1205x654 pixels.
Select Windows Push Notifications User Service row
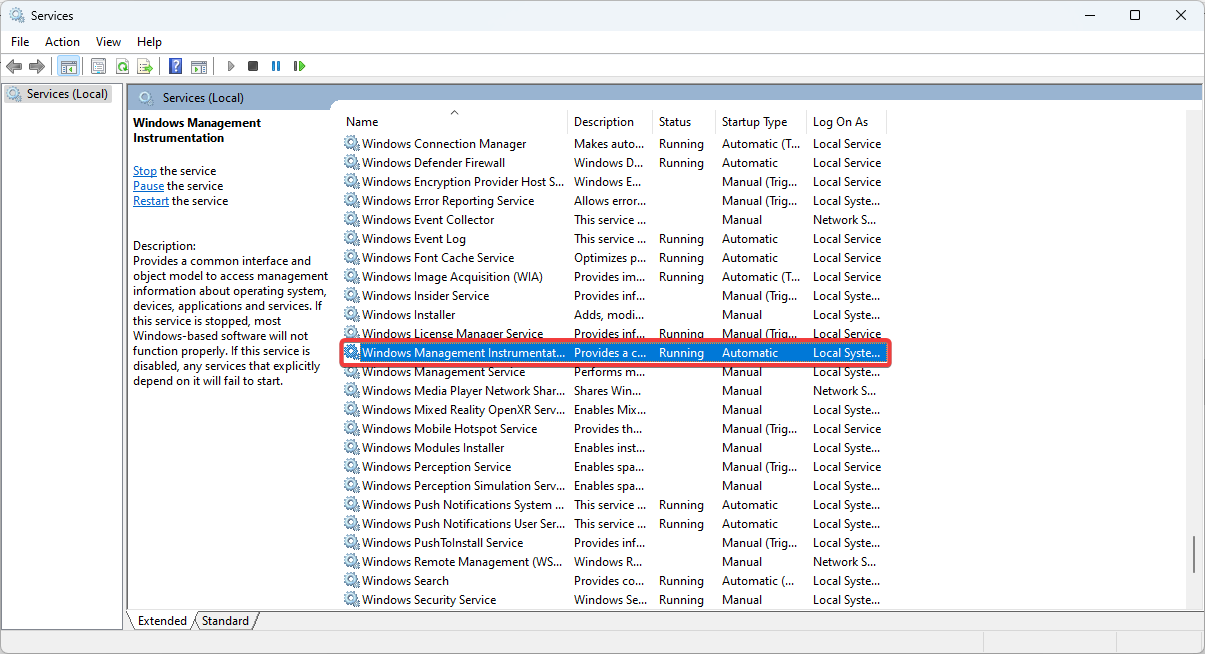coord(614,524)
